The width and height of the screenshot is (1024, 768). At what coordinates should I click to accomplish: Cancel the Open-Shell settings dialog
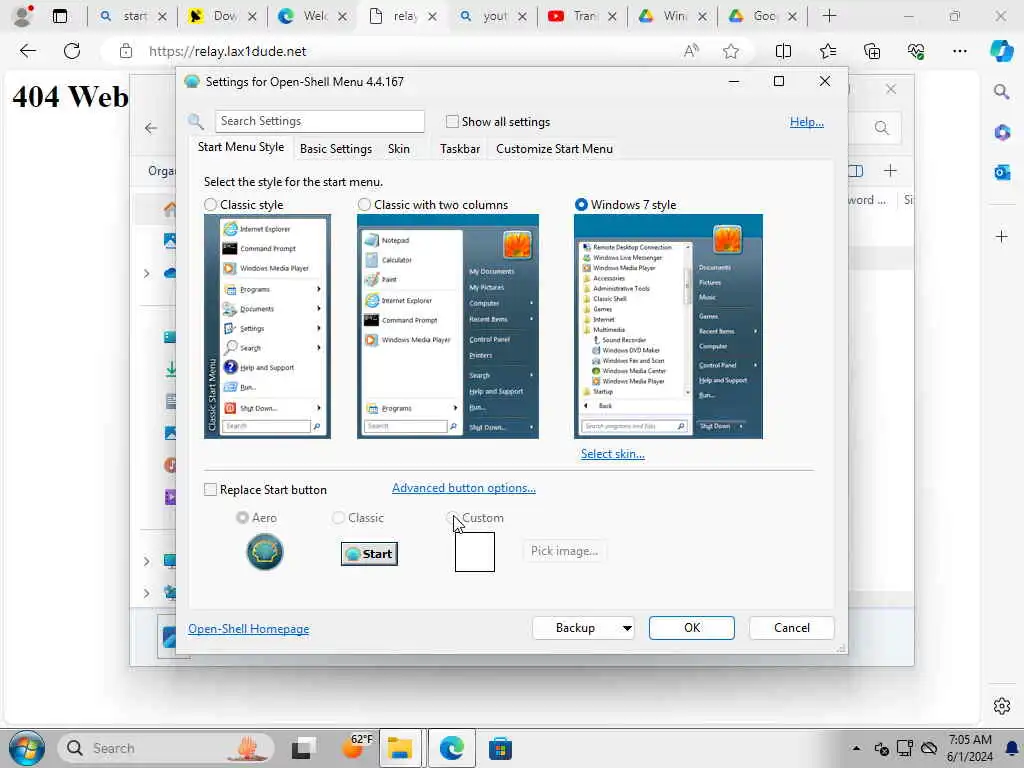click(x=792, y=628)
